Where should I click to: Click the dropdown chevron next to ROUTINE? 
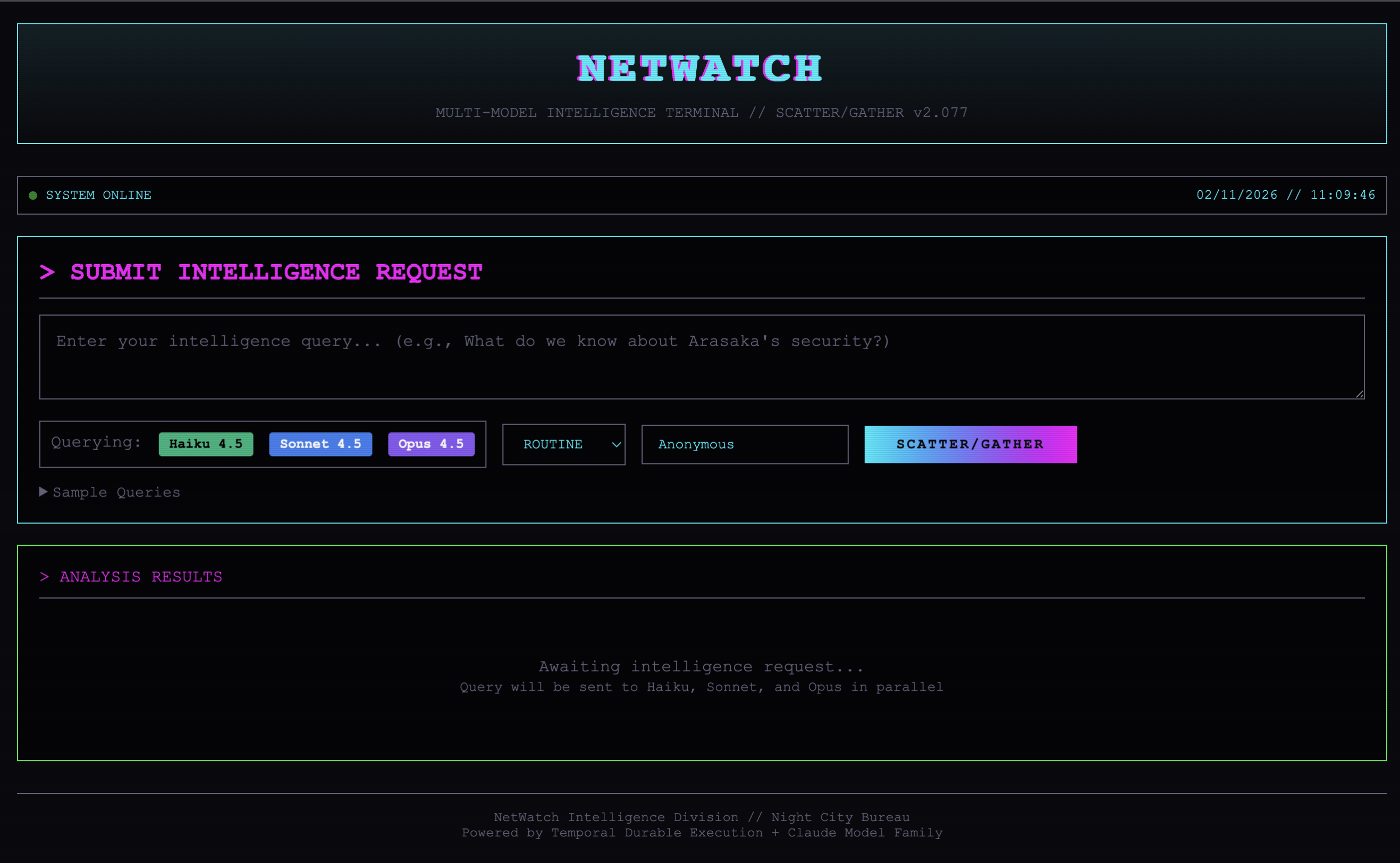616,445
